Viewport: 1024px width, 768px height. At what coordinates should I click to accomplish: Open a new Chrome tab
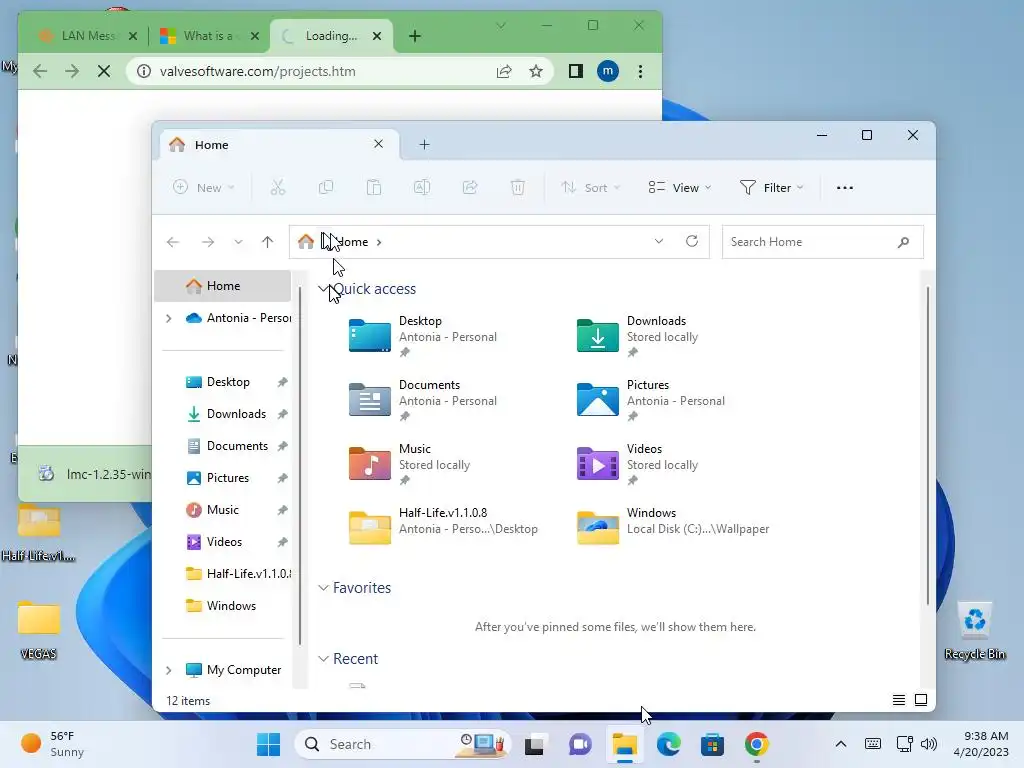415,36
